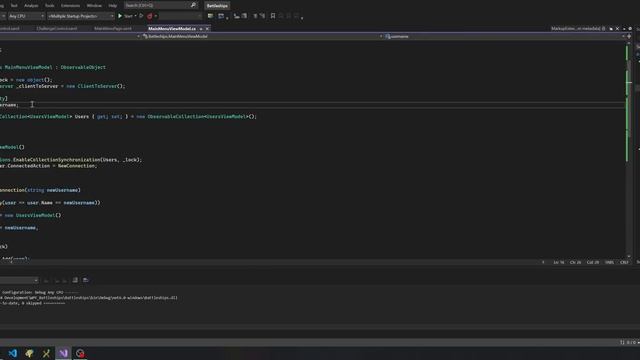
Task: Close the MainMenuViewModel.cs tab
Action: point(207,29)
